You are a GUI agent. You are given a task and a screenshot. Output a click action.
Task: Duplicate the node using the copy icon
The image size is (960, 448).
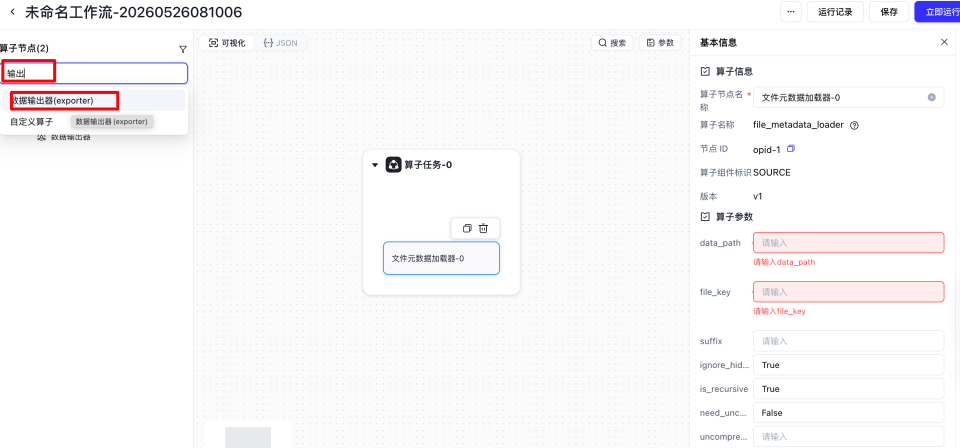[x=467, y=228]
